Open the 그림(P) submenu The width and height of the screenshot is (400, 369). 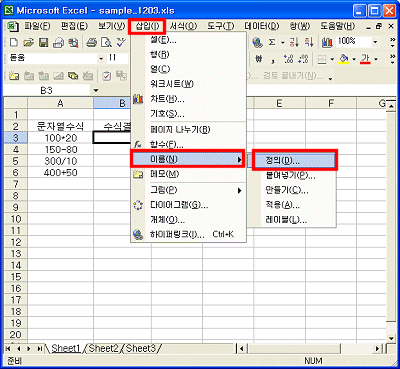pyautogui.click(x=189, y=190)
